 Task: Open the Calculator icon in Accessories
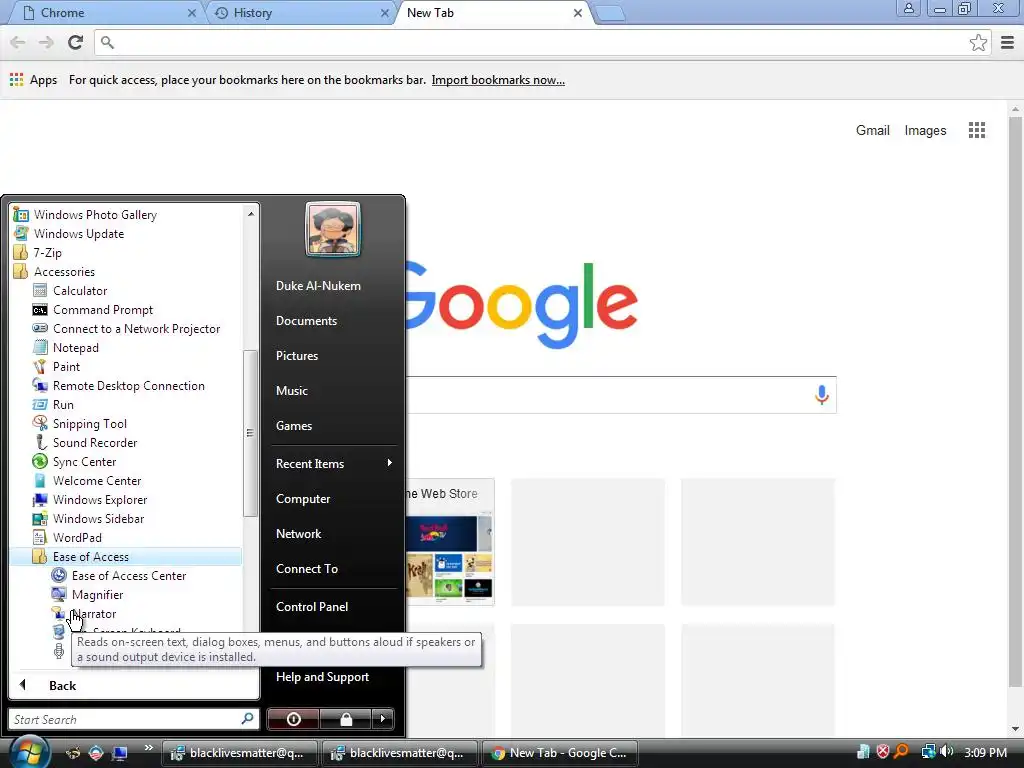(x=40, y=291)
